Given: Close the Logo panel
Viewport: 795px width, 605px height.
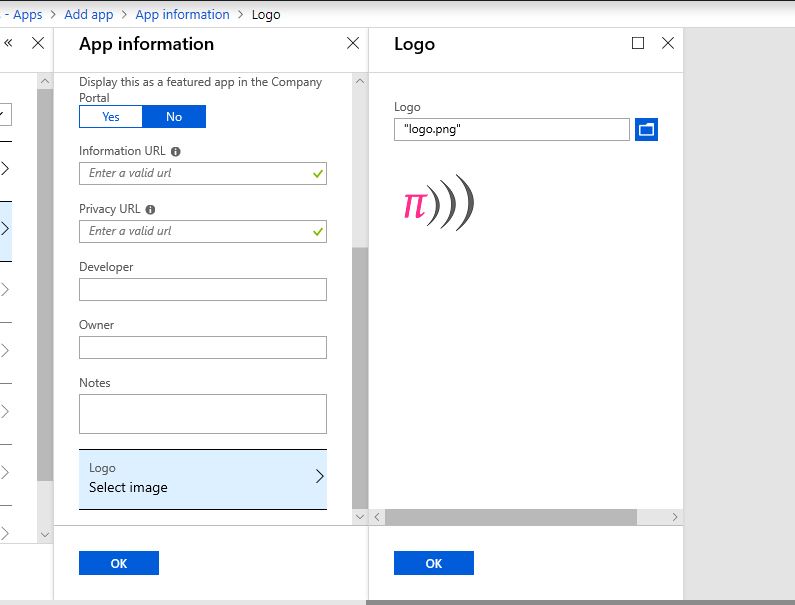Looking at the screenshot, I should (x=668, y=43).
